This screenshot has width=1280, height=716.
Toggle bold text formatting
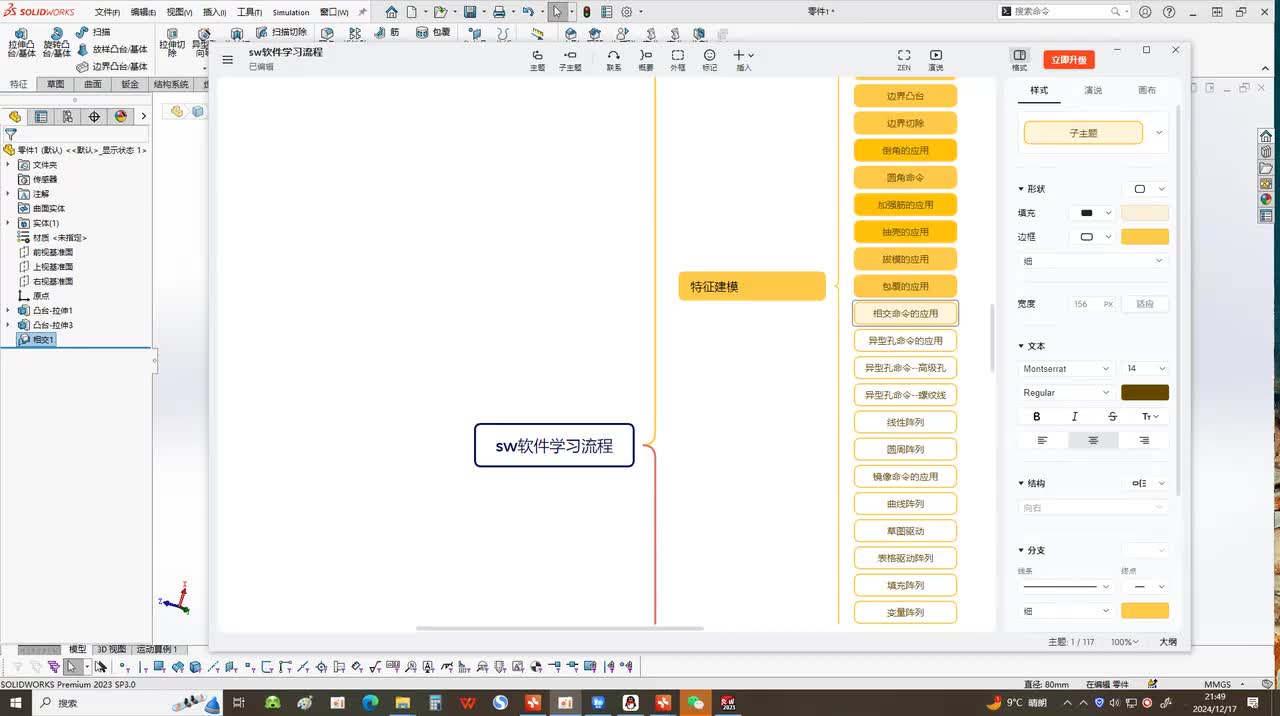(x=1037, y=417)
